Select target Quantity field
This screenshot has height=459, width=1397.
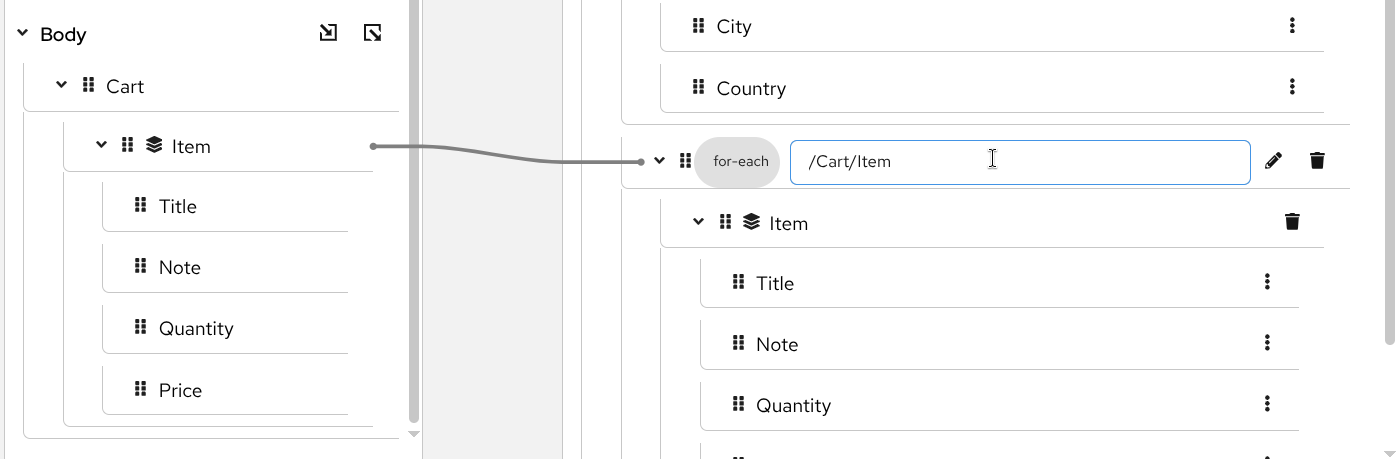coord(793,406)
